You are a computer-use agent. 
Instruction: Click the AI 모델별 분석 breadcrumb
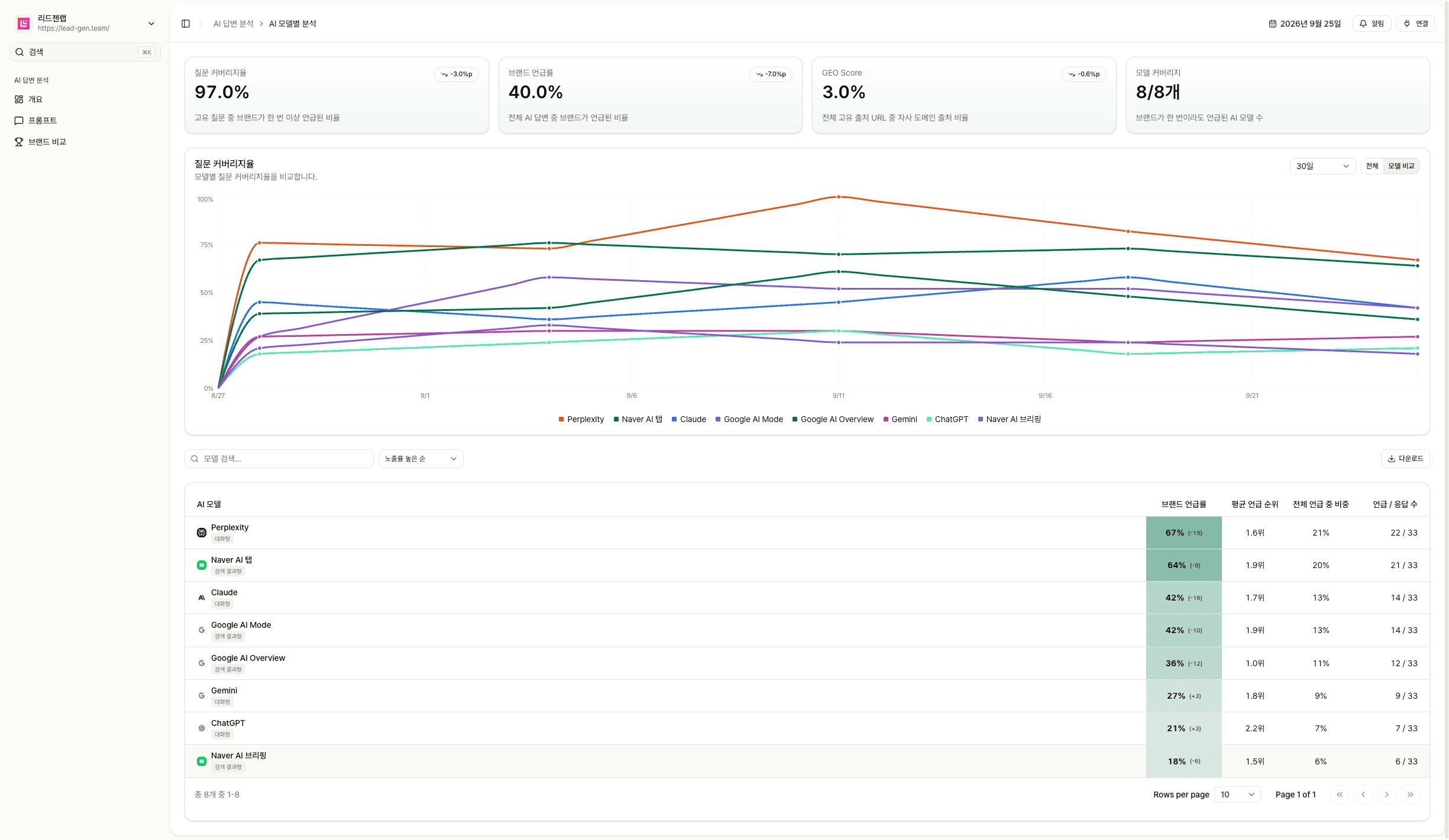tap(293, 24)
